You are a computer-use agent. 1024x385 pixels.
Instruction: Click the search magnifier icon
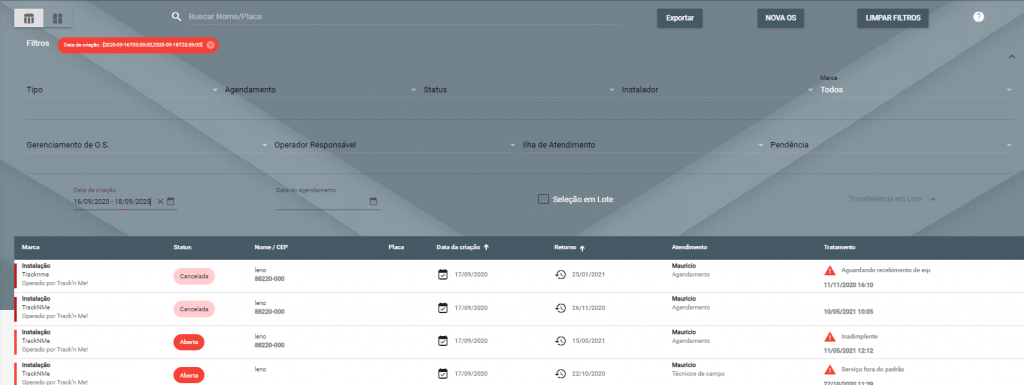pos(176,17)
